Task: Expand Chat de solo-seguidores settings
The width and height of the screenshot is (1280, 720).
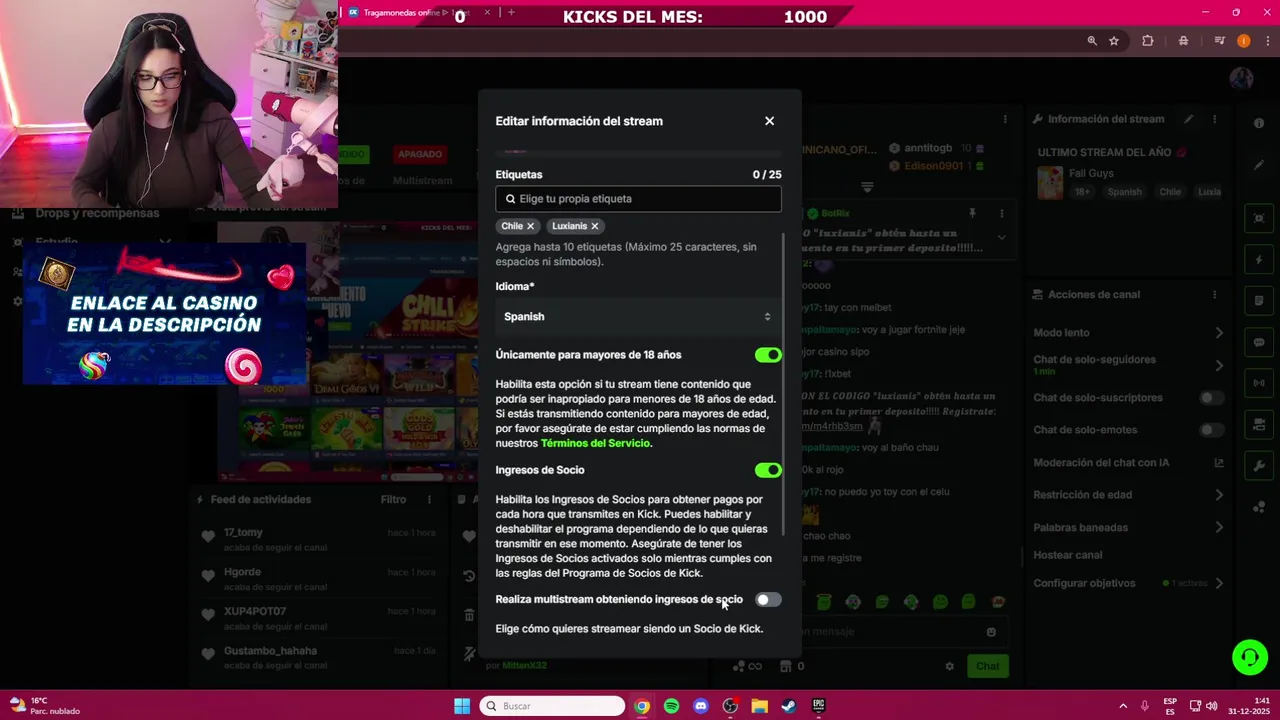Action: [x=1219, y=365]
